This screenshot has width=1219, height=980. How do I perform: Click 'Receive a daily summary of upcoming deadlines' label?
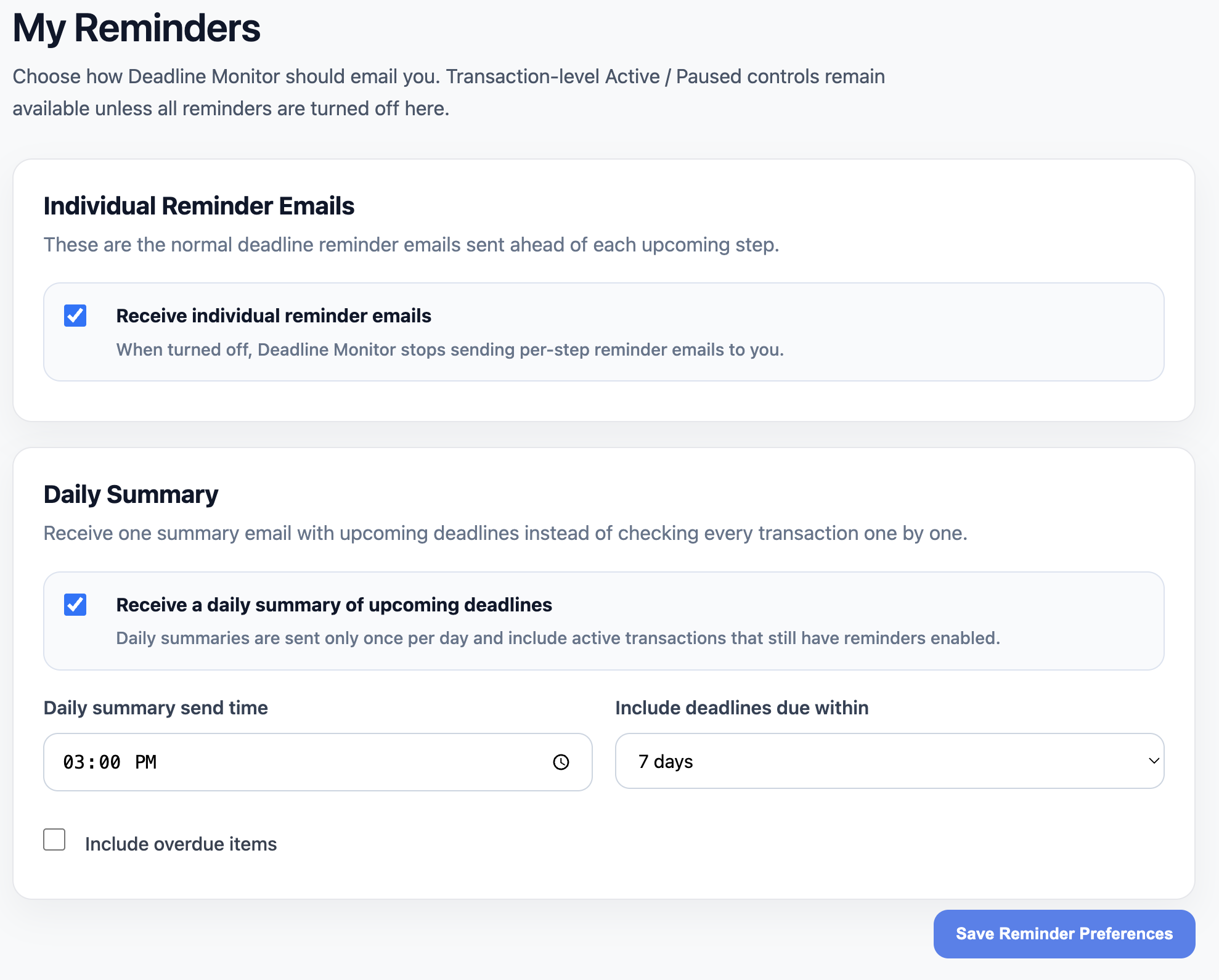coord(334,605)
